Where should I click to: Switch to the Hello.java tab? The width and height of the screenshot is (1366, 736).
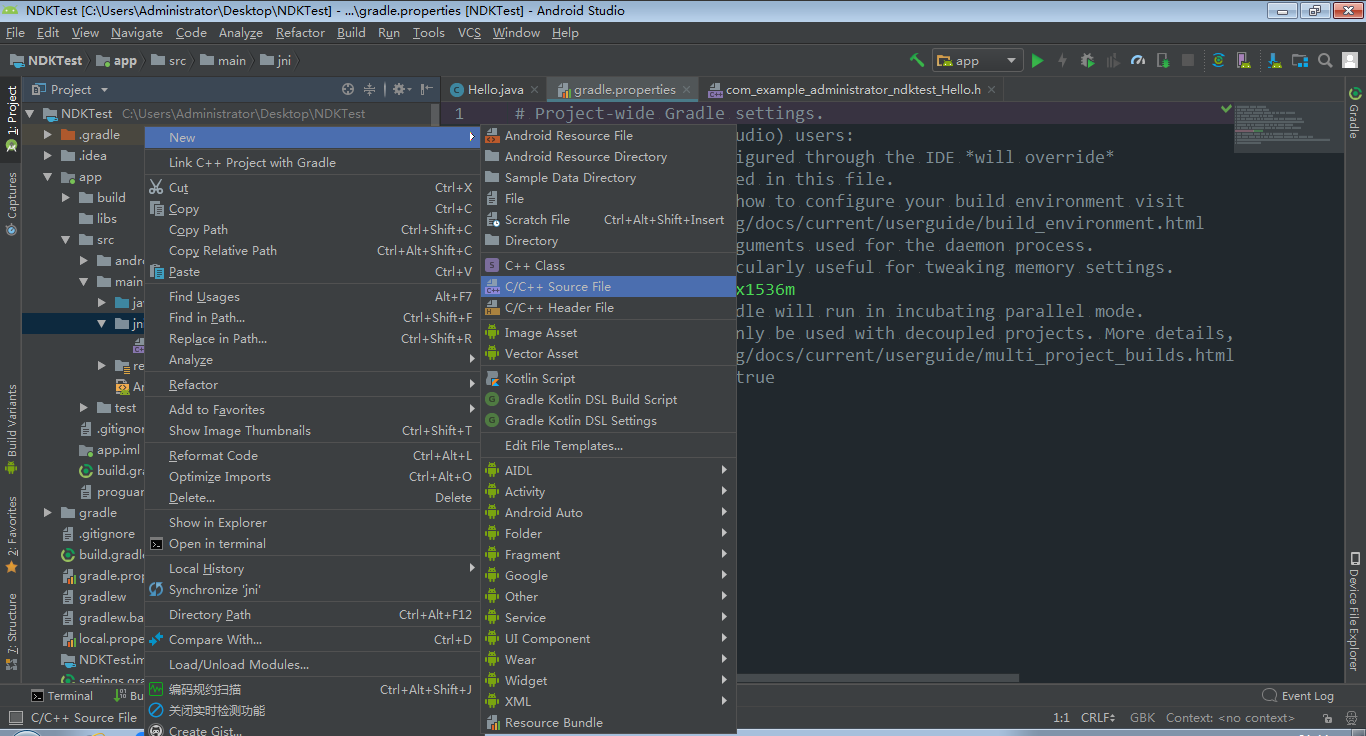click(495, 89)
